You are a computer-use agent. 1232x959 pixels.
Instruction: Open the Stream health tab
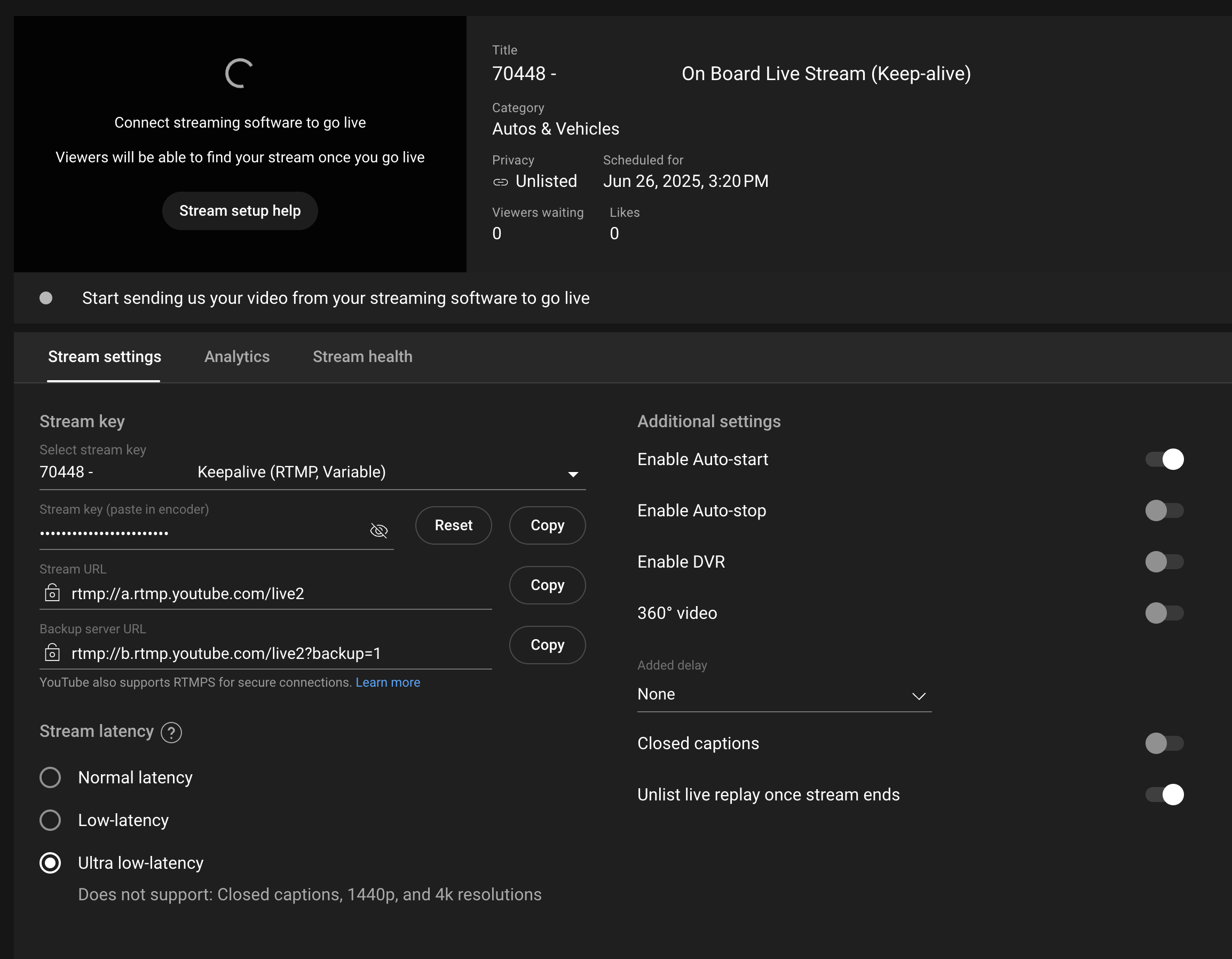pyautogui.click(x=363, y=357)
